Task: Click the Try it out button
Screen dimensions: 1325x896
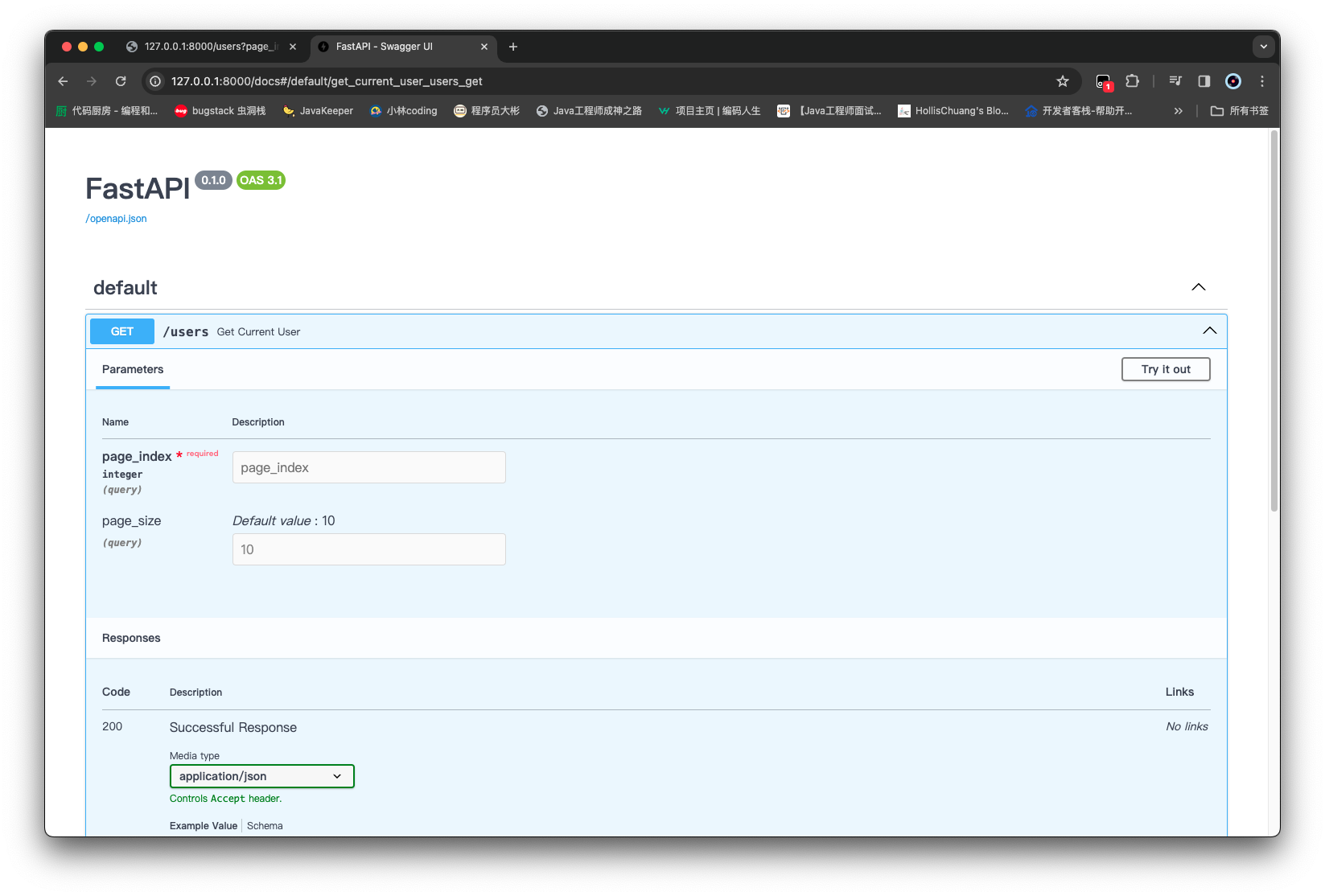Action: coord(1166,369)
